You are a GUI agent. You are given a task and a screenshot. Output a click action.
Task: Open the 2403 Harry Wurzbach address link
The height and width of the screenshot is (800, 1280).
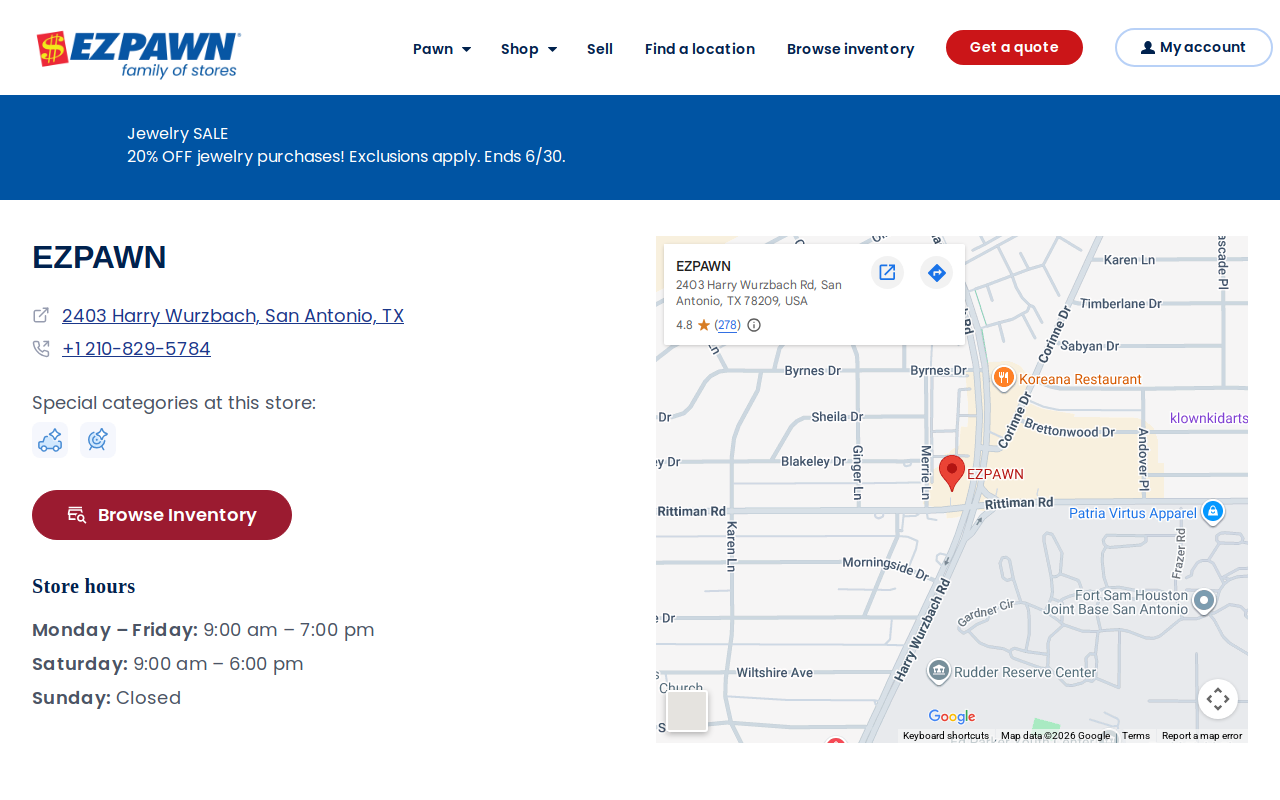click(233, 316)
